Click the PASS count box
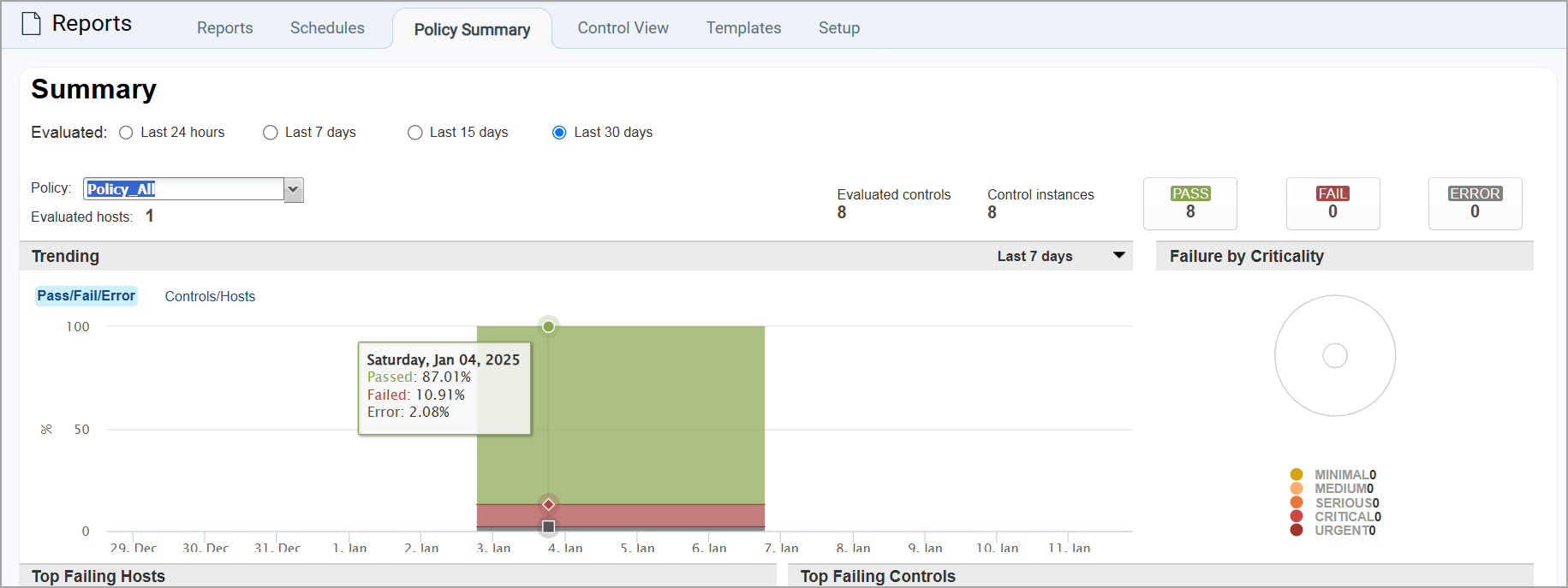This screenshot has width=1568, height=588. point(1190,204)
